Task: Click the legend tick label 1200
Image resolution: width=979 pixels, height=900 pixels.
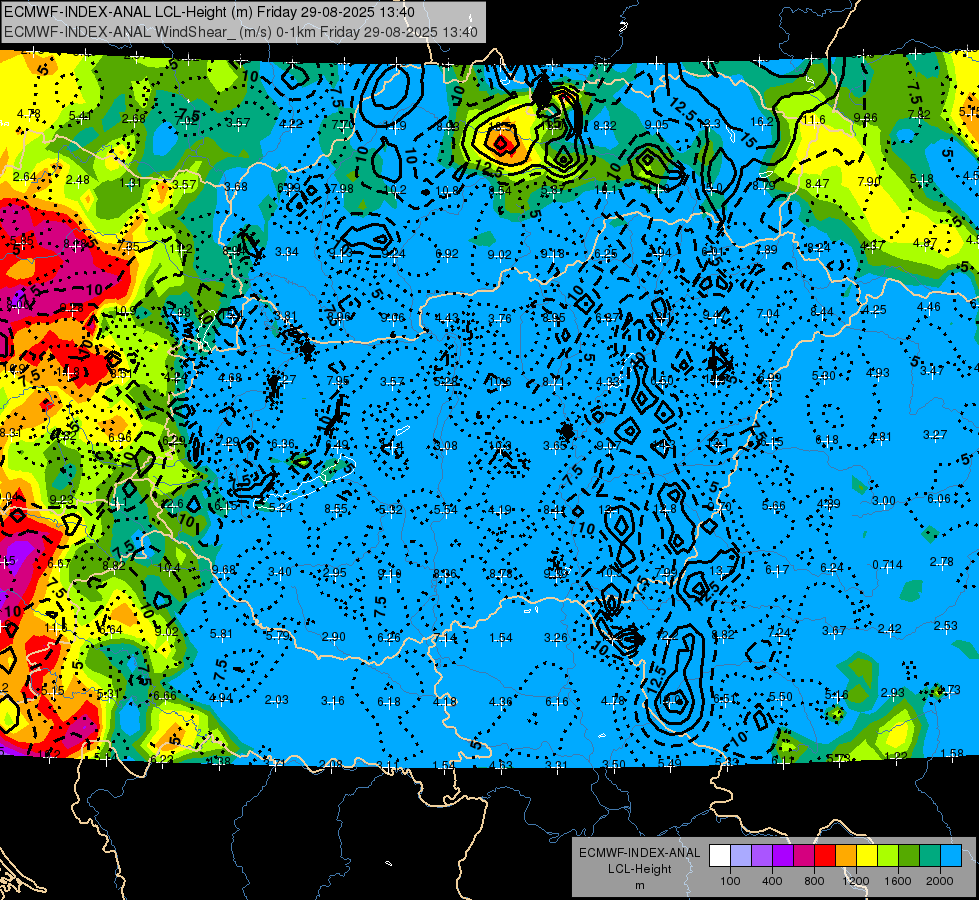Action: pyautogui.click(x=856, y=881)
